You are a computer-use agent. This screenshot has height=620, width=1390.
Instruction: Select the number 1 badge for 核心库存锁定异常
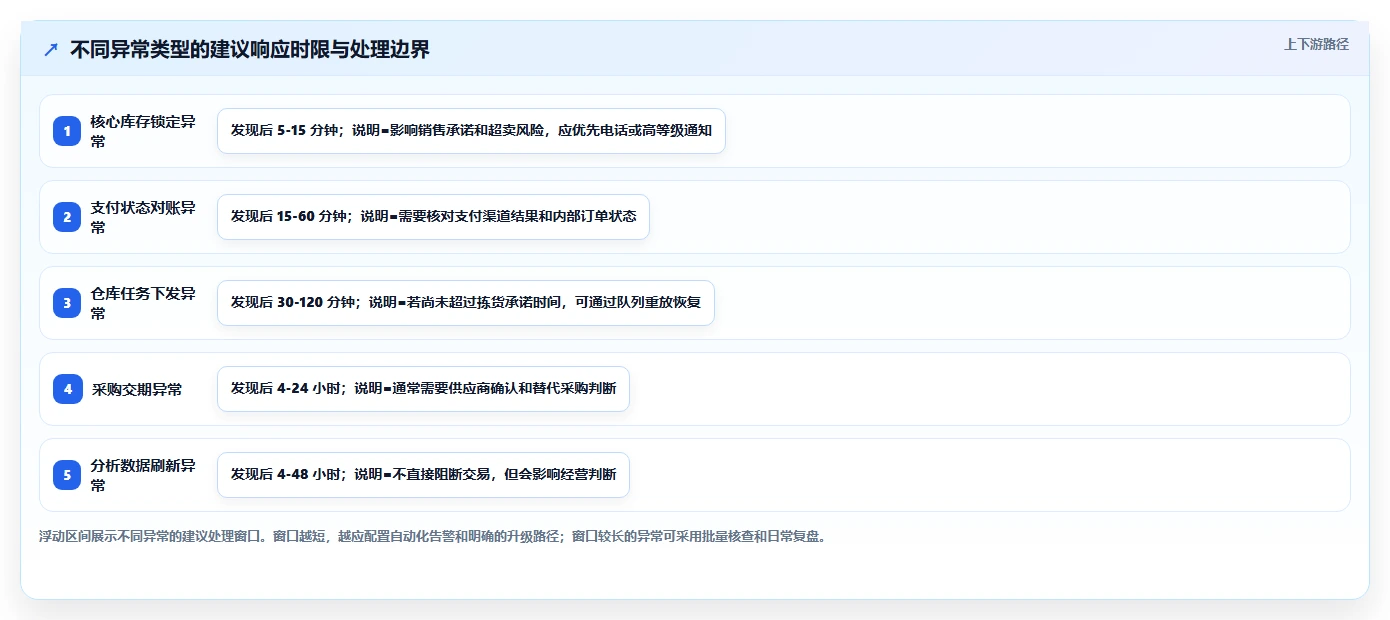click(67, 131)
